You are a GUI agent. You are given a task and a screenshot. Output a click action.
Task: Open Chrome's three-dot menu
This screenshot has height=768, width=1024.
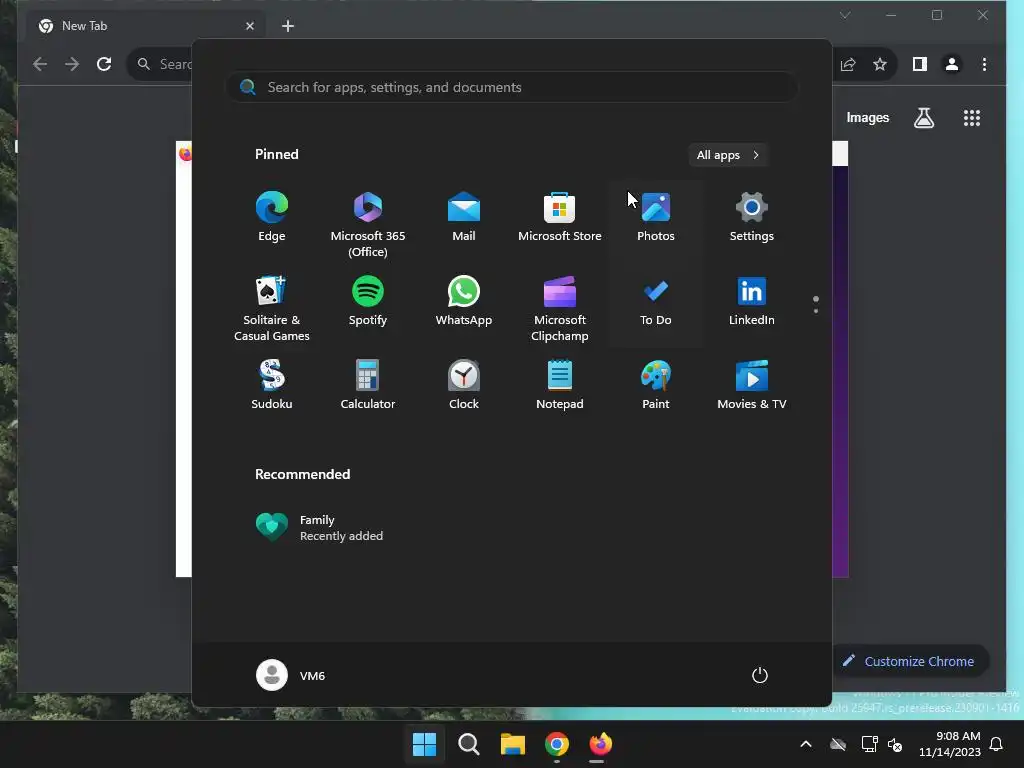click(x=984, y=64)
